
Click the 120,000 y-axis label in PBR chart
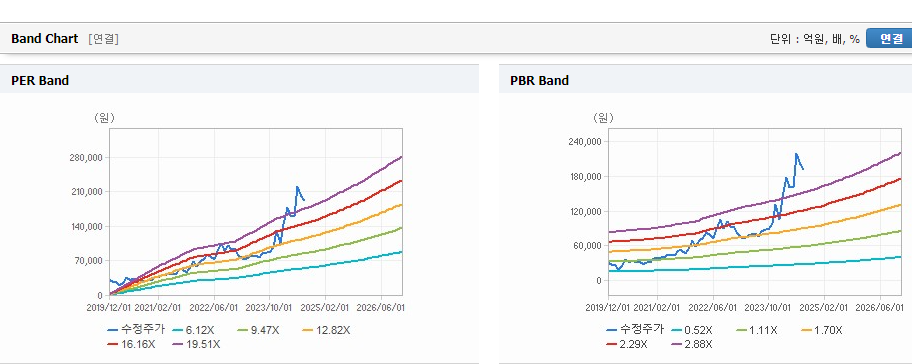pyautogui.click(x=585, y=211)
